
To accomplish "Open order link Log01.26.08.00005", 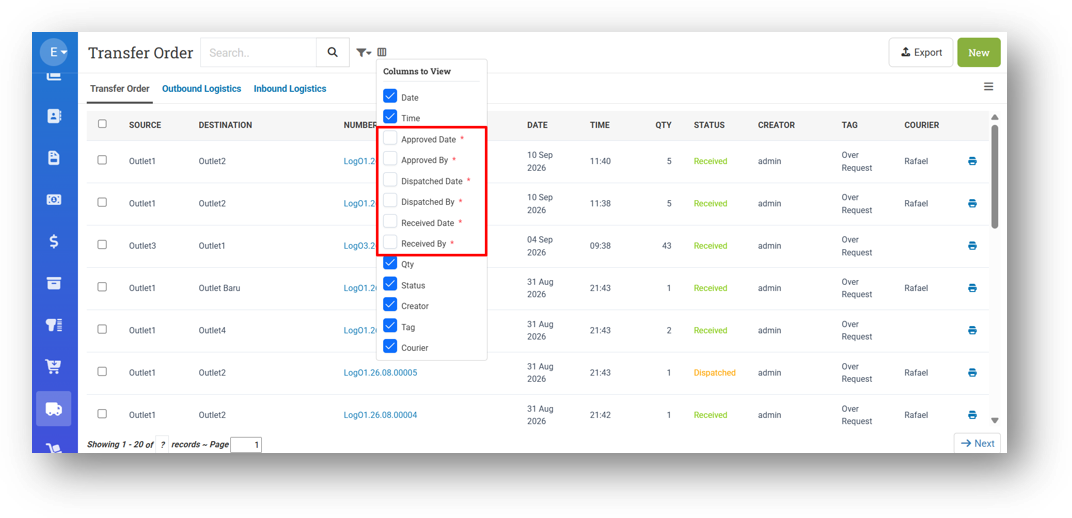I will (x=380, y=373).
